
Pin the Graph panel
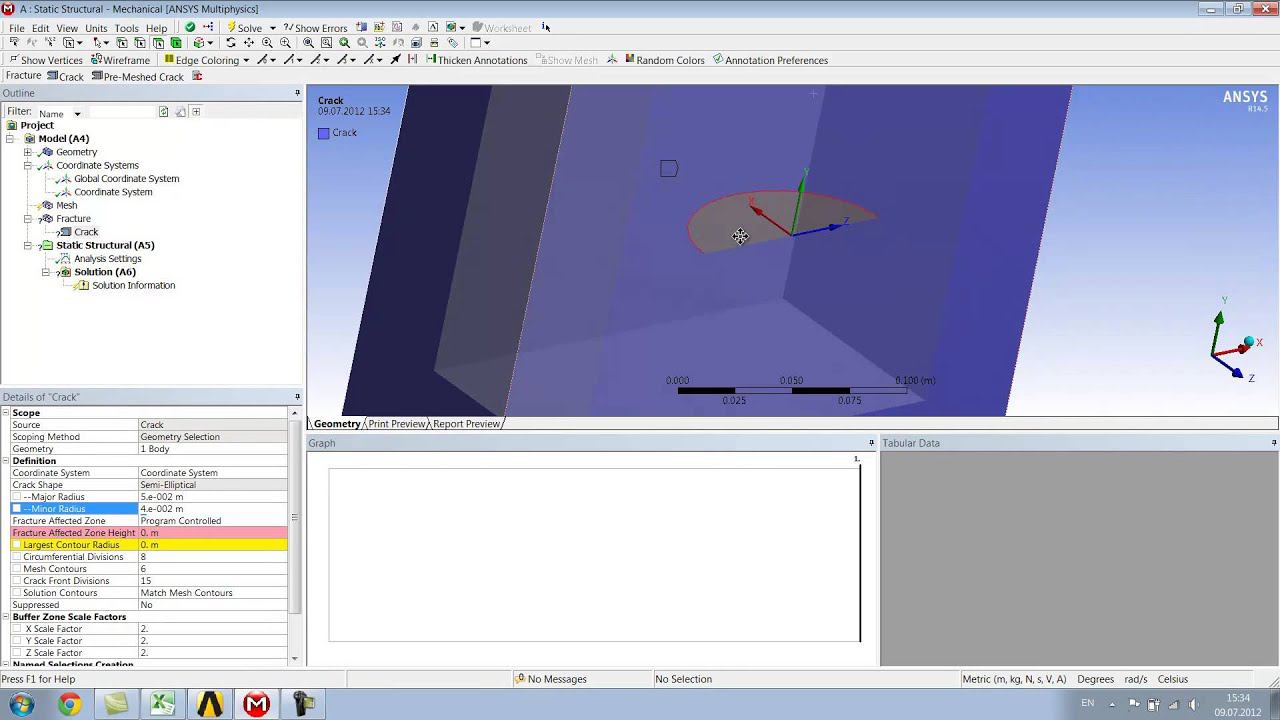[872, 443]
